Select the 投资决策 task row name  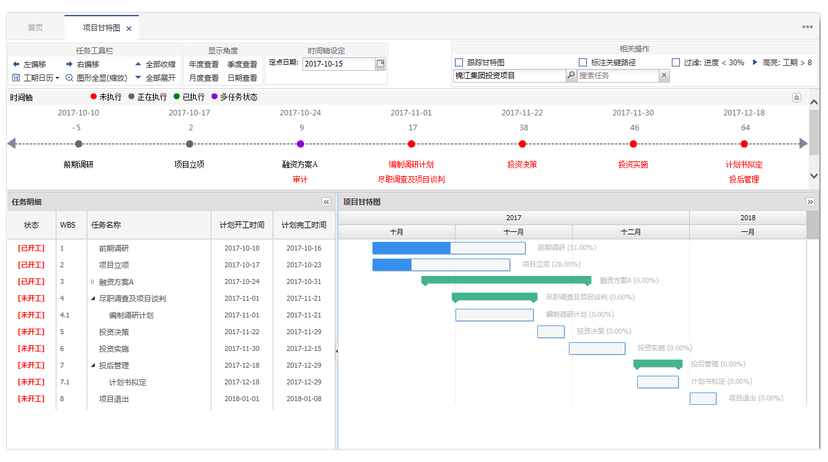[x=114, y=332]
